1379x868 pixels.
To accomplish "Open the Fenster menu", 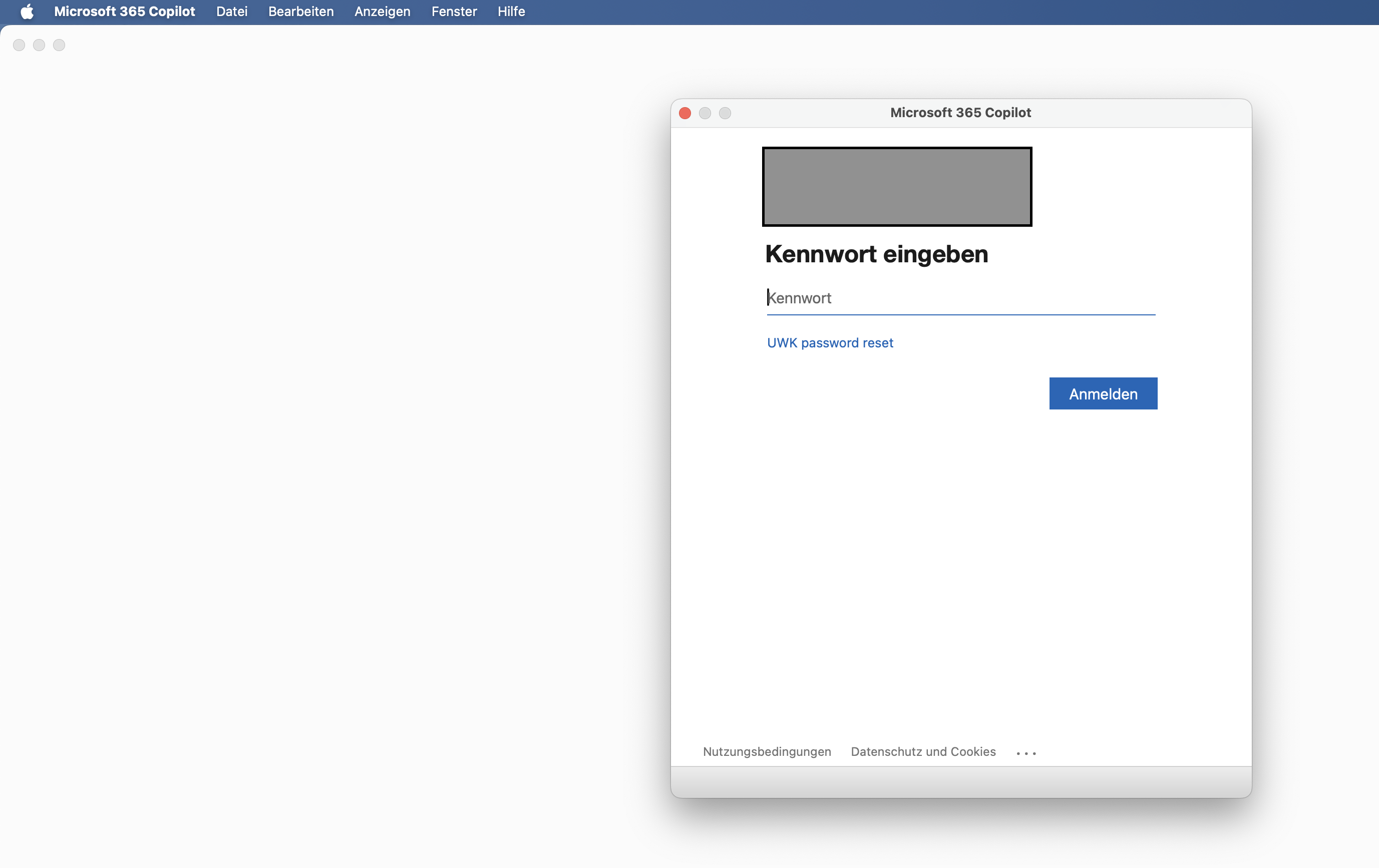I will point(454,12).
